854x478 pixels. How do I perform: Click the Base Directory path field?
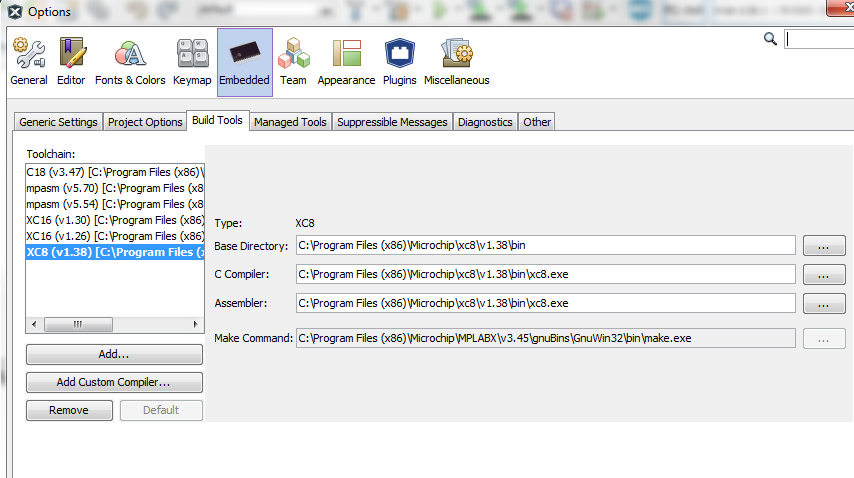point(546,245)
